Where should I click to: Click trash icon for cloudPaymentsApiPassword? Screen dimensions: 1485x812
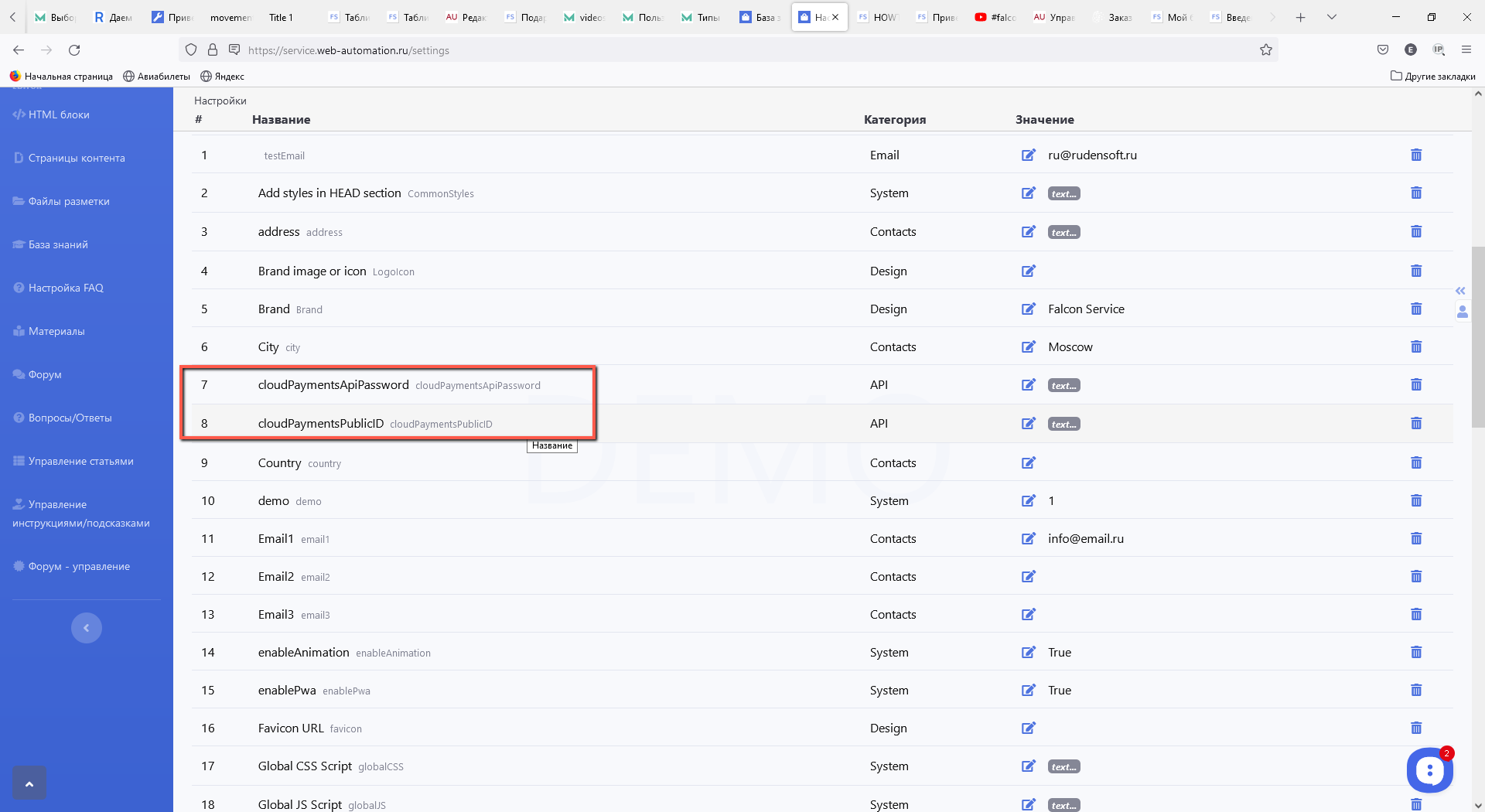coord(1415,385)
